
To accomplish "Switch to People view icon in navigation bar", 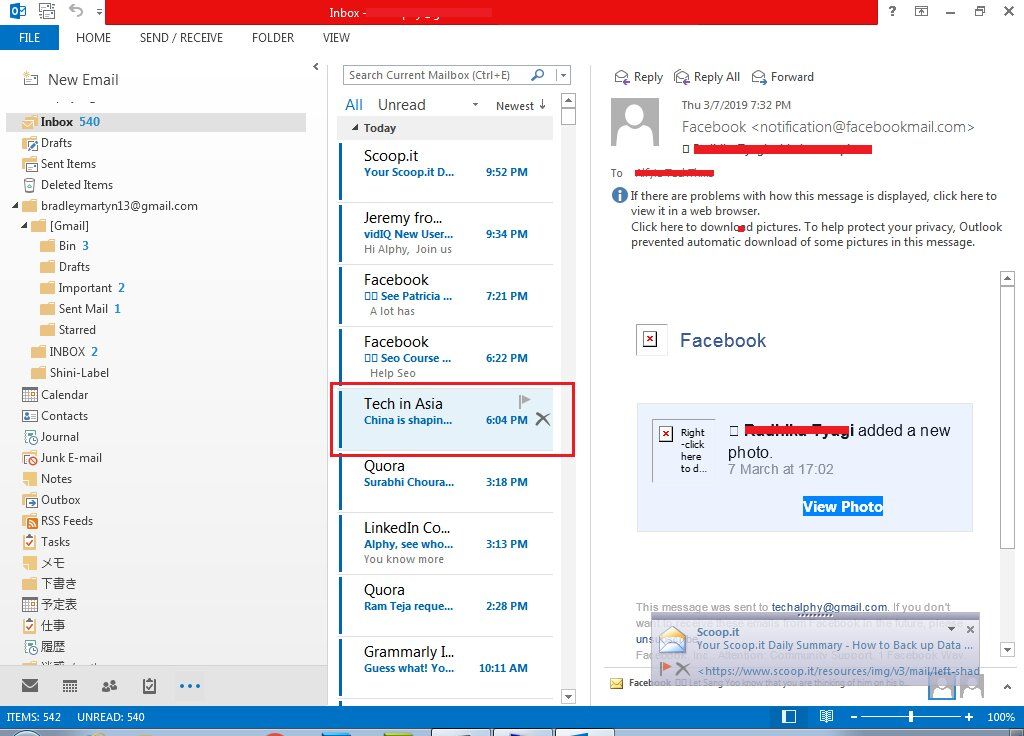I will coord(110,686).
